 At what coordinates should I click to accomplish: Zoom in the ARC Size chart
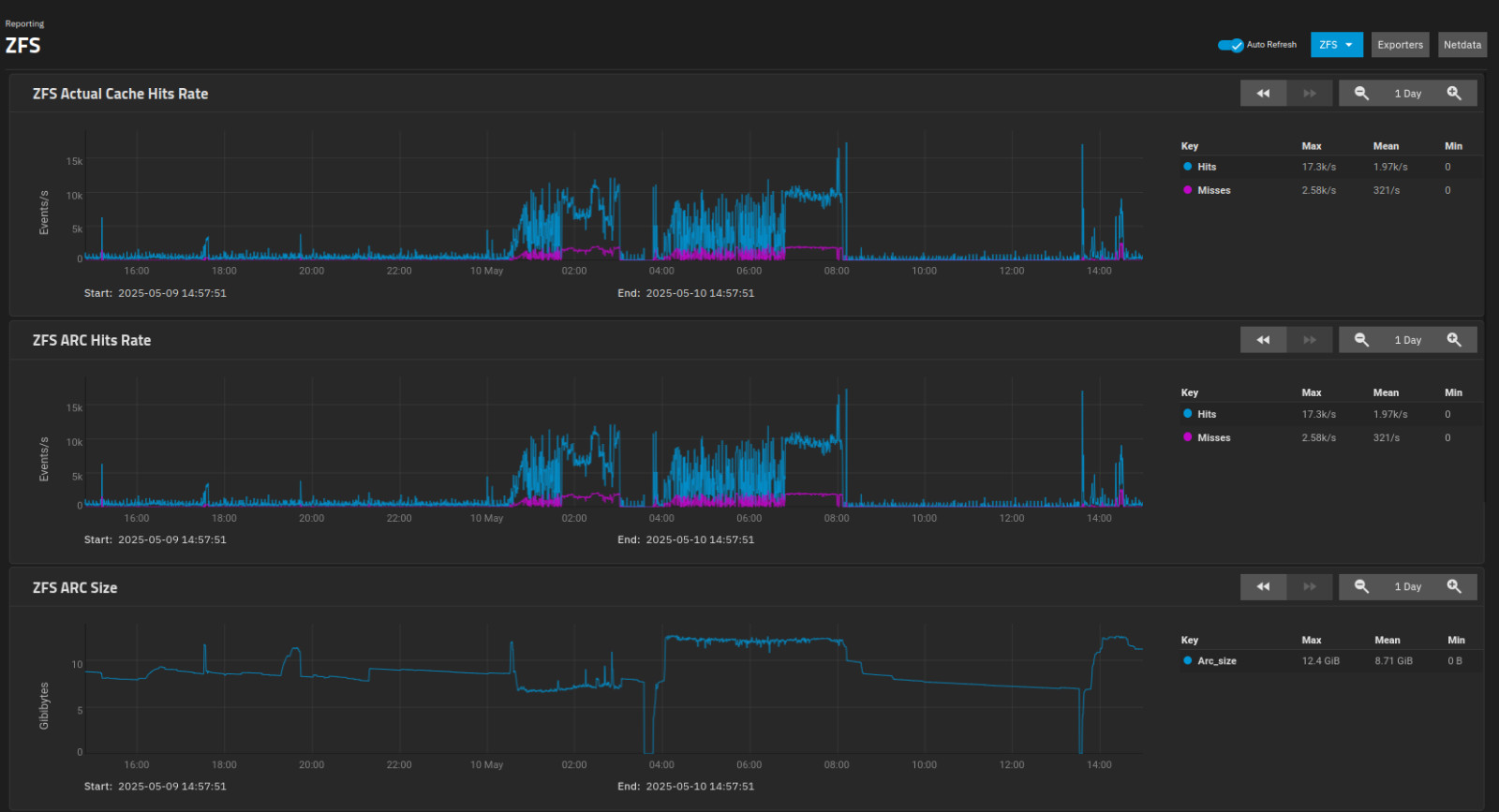[x=1454, y=587]
